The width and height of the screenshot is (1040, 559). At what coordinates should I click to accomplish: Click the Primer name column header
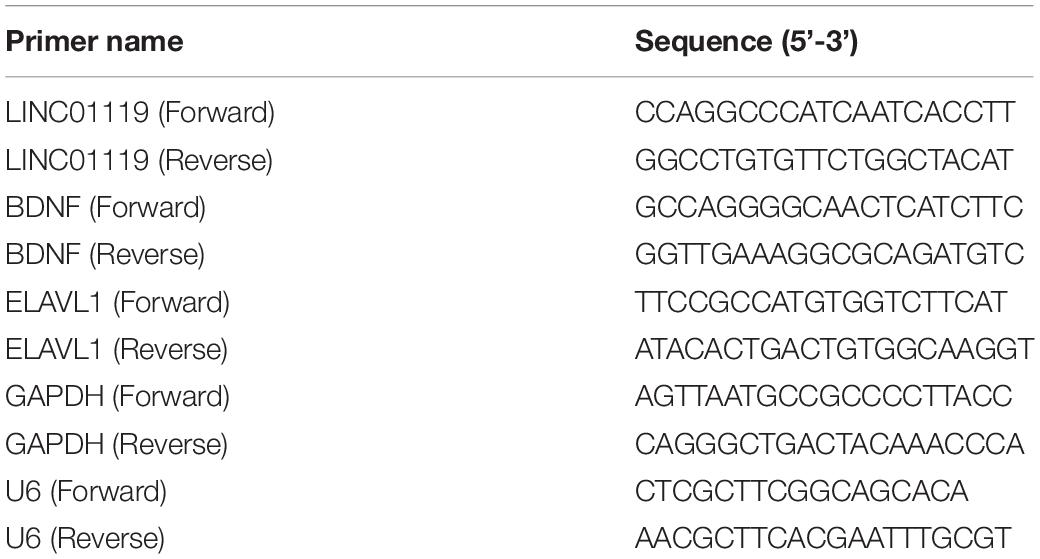(94, 42)
